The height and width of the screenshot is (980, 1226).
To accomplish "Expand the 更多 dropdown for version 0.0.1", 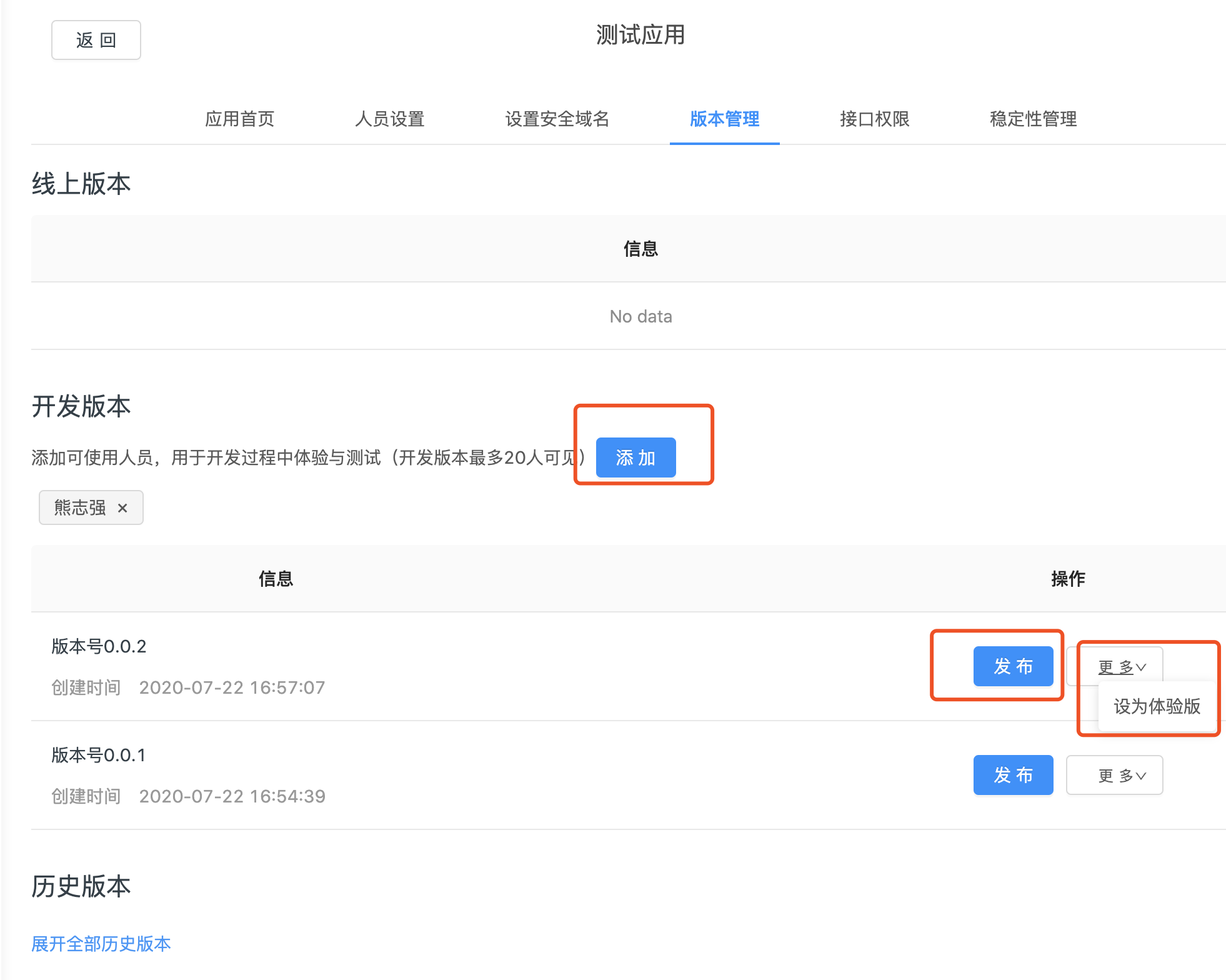I will (x=1114, y=775).
